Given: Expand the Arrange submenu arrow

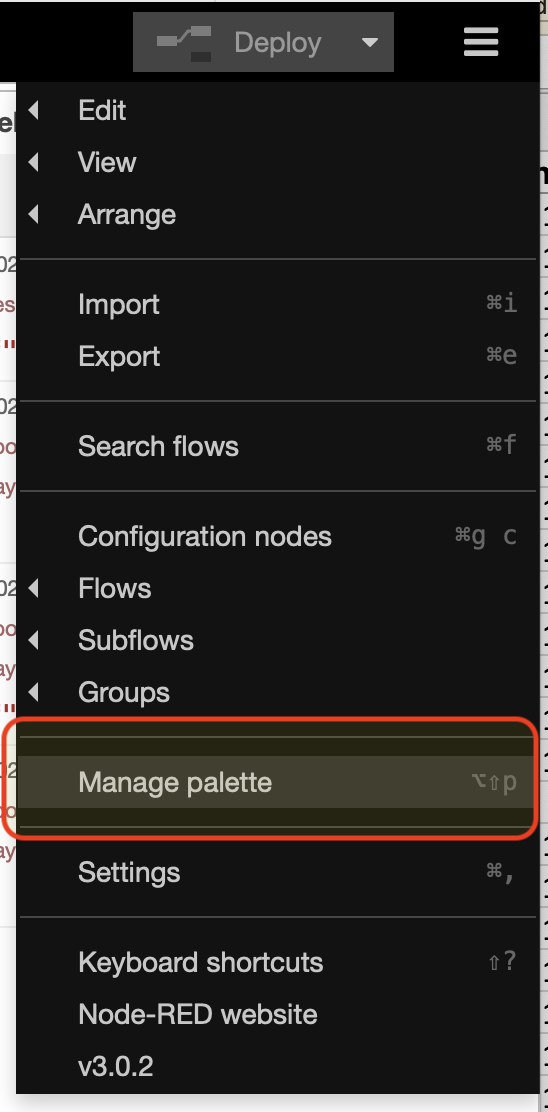Looking at the screenshot, I should [33, 214].
